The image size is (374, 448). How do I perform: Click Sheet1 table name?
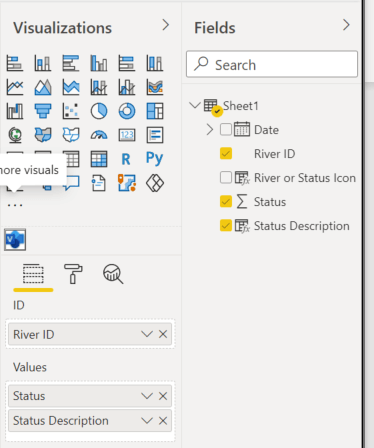[241, 106]
